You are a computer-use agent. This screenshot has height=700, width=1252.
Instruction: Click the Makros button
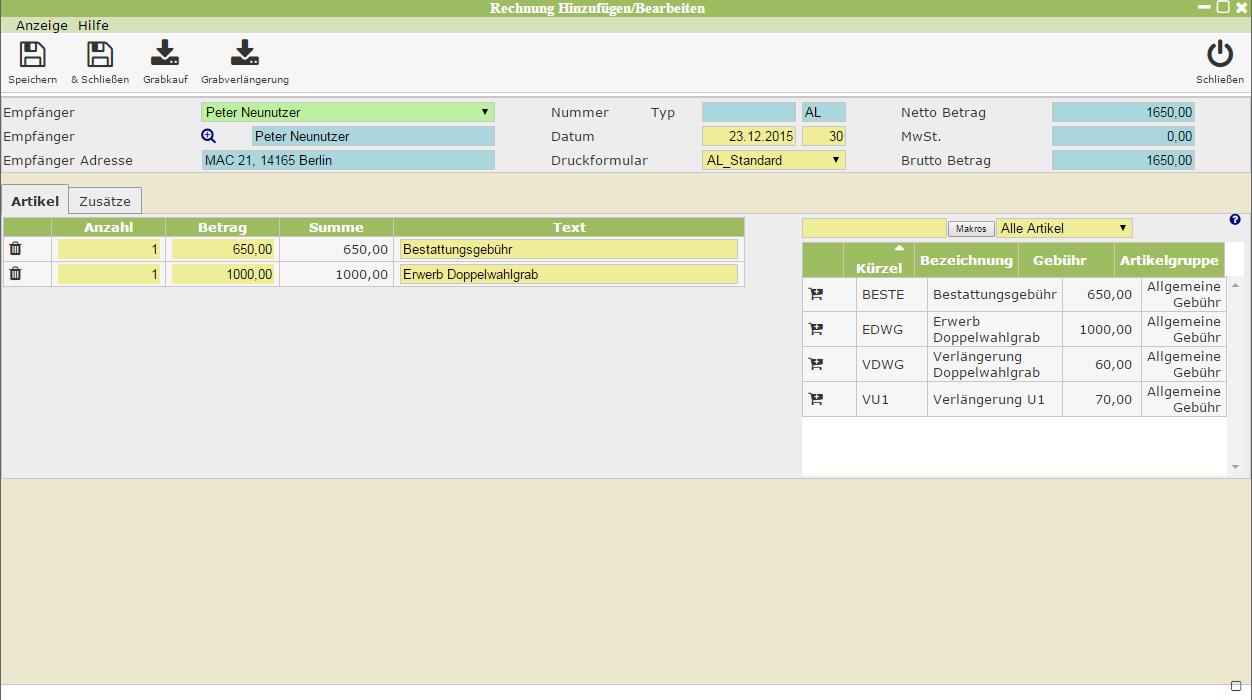tap(970, 229)
